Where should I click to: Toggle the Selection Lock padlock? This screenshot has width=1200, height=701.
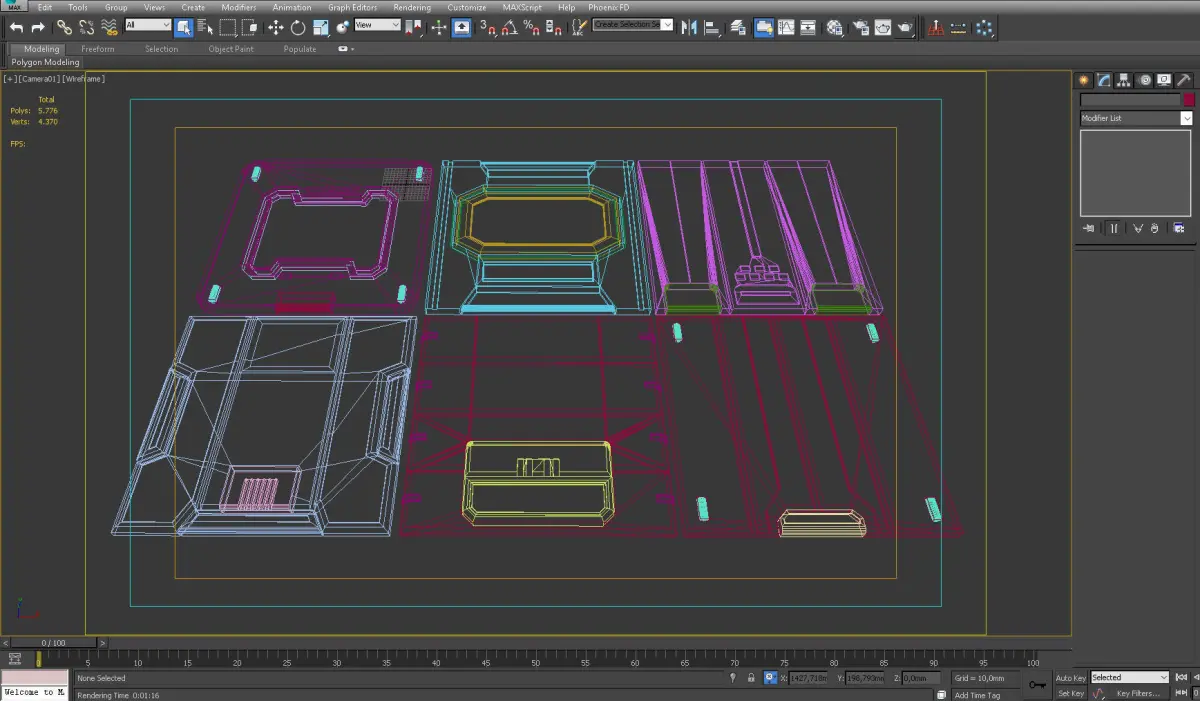click(x=751, y=678)
